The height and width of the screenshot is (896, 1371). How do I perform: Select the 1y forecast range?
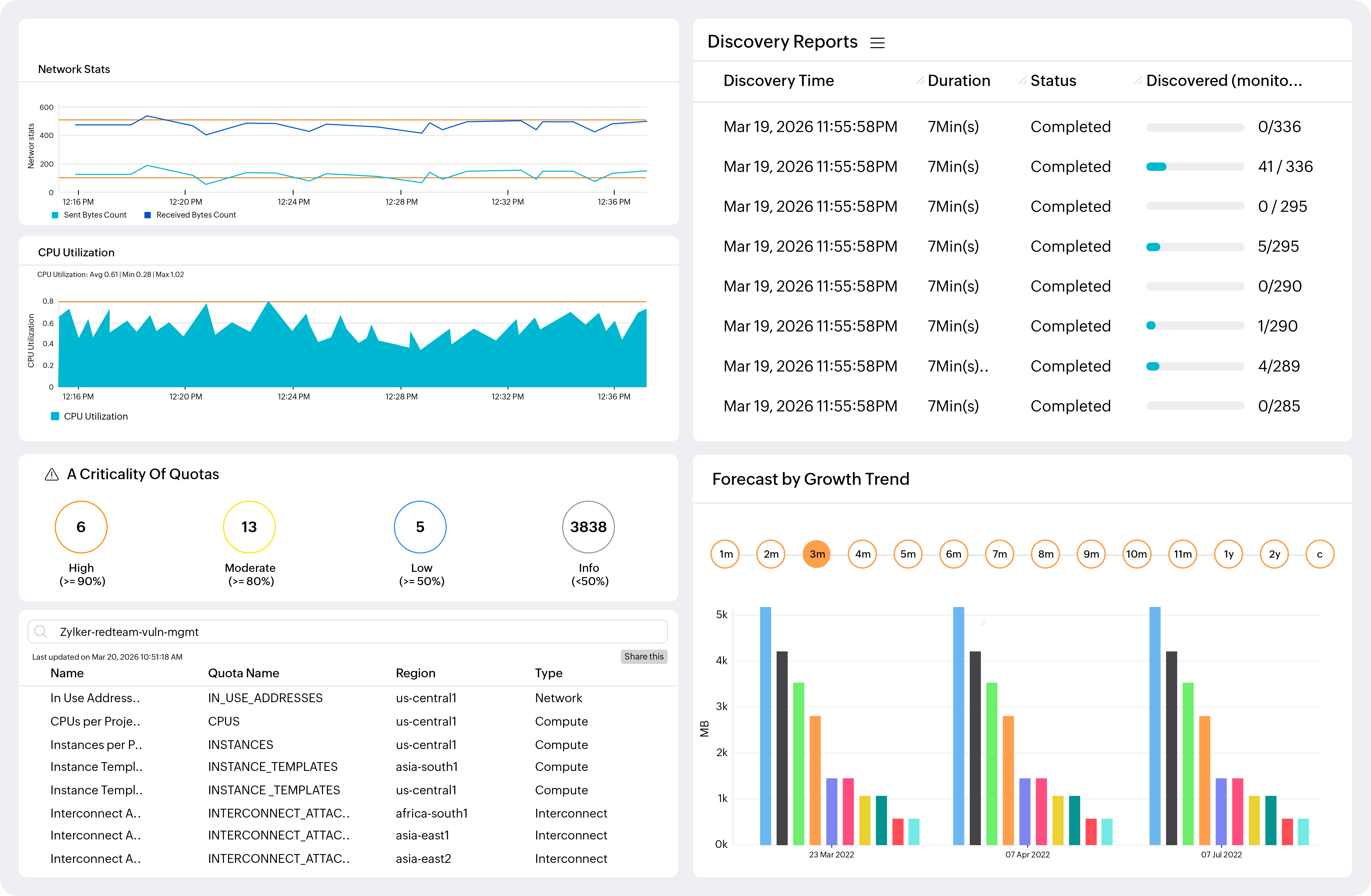[1229, 554]
